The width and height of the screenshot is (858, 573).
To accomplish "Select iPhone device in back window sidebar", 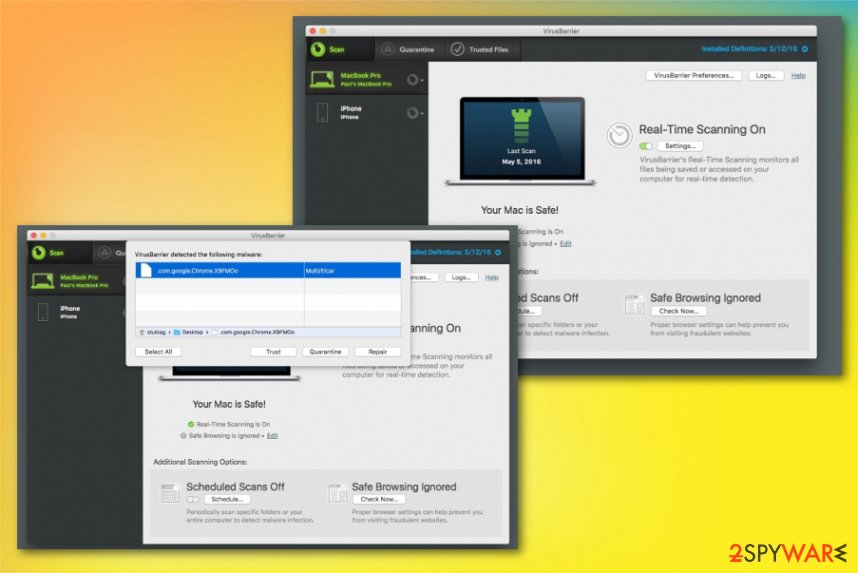I will click(367, 112).
